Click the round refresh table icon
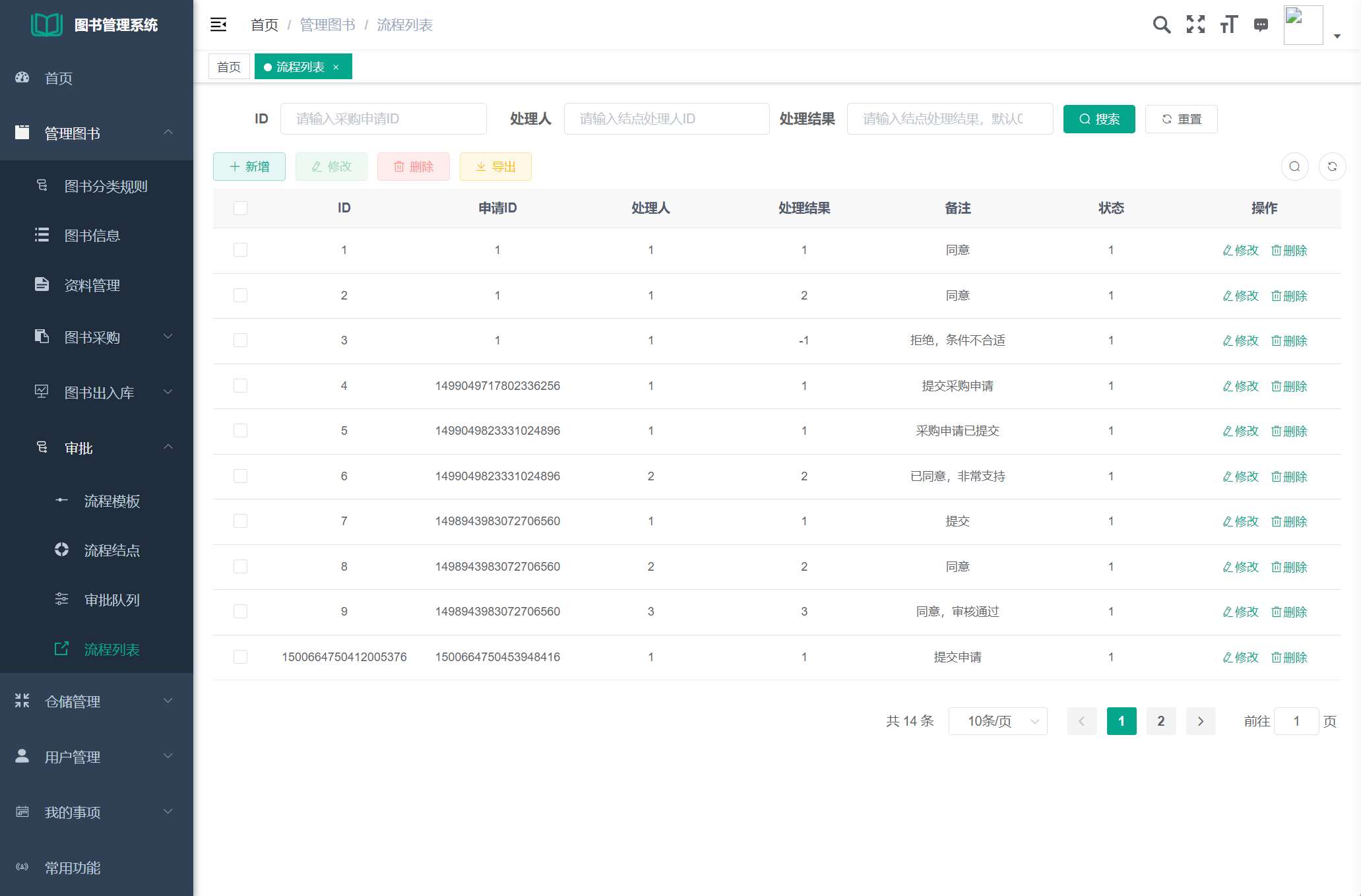Image resolution: width=1361 pixels, height=896 pixels. point(1332,166)
